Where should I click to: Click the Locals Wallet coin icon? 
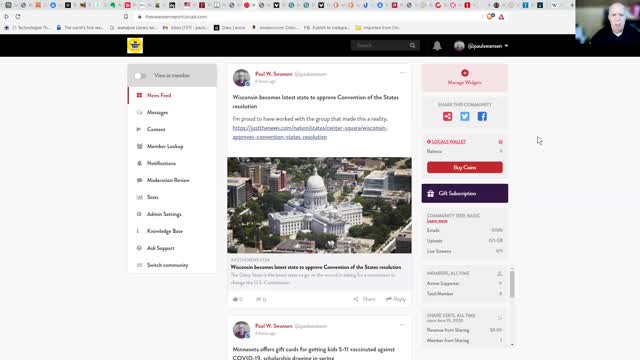[500, 142]
